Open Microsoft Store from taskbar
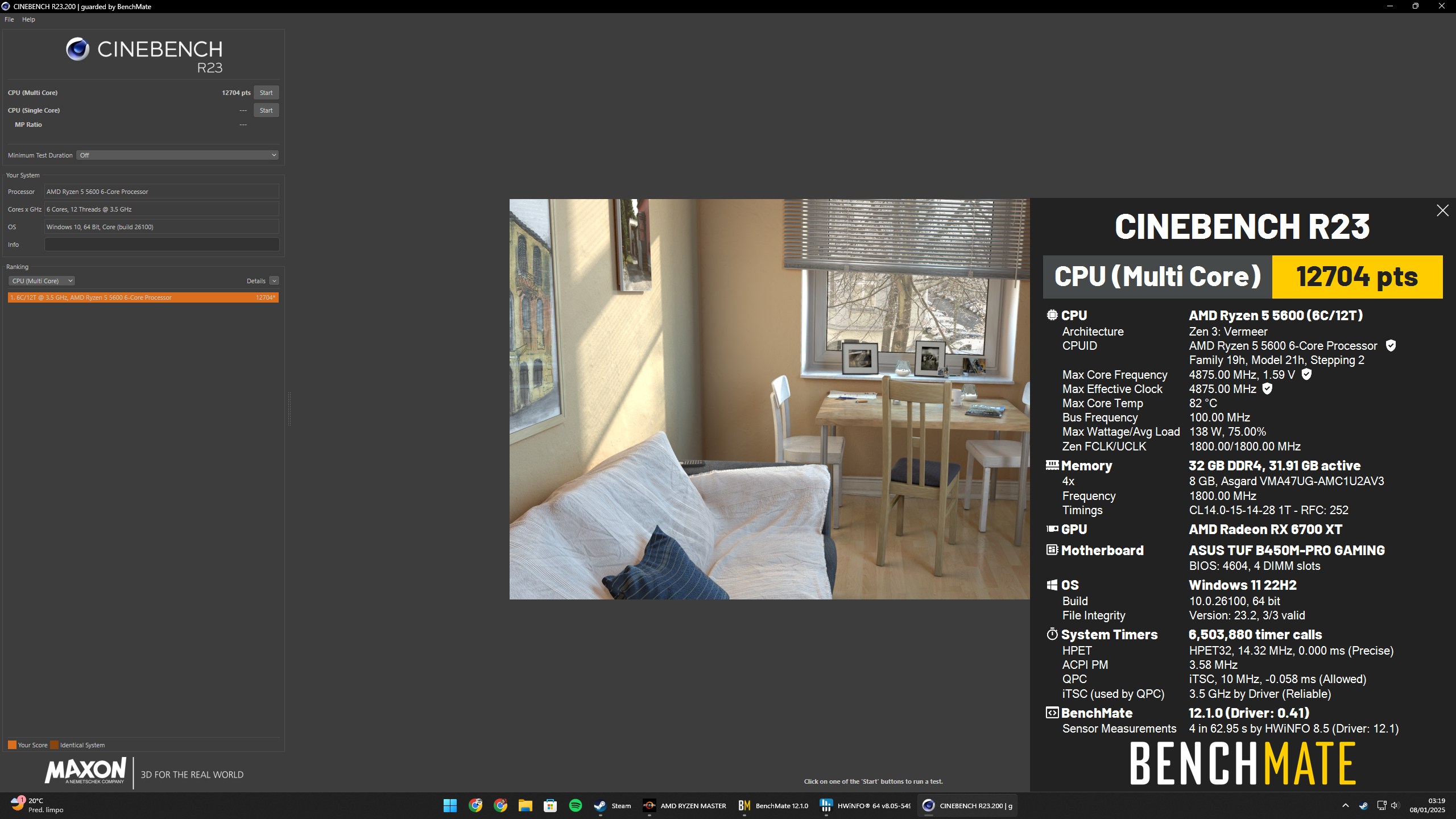Image resolution: width=1456 pixels, height=819 pixels. tap(550, 805)
